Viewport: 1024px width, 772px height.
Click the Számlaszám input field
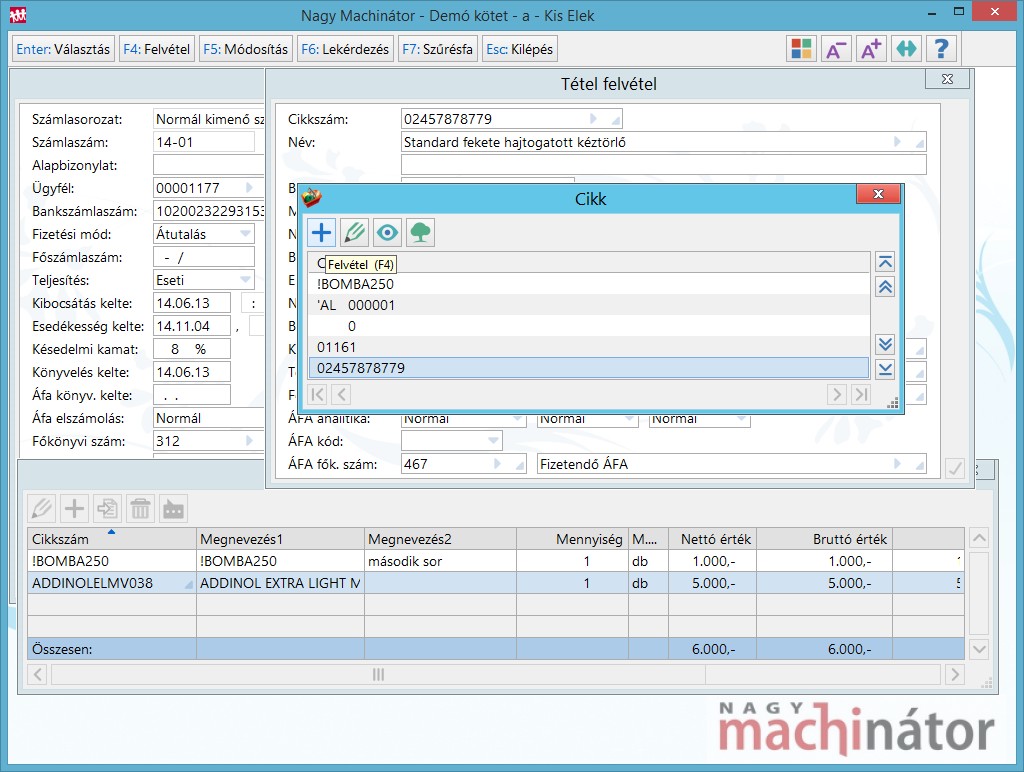click(204, 142)
